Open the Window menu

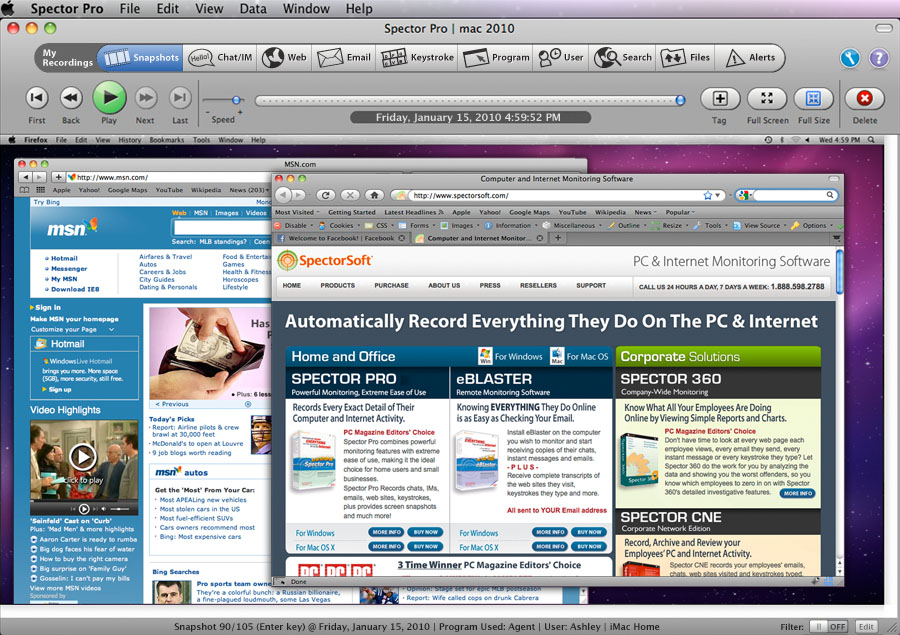(307, 9)
